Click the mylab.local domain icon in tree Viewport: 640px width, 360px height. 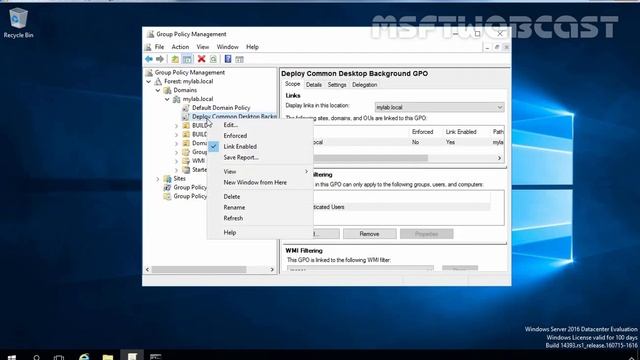176,99
